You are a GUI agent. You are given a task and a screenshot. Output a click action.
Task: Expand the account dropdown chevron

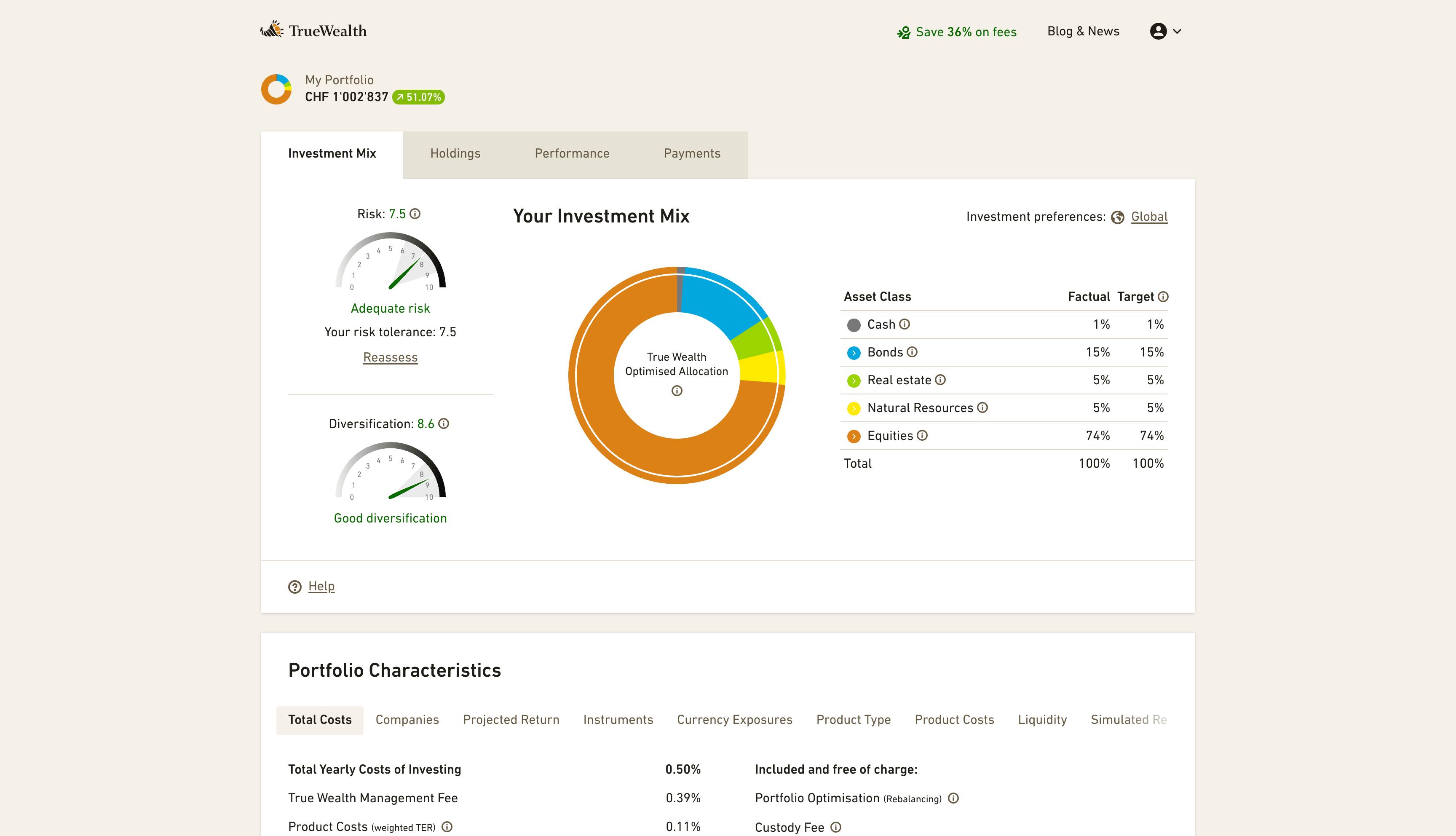point(1177,32)
